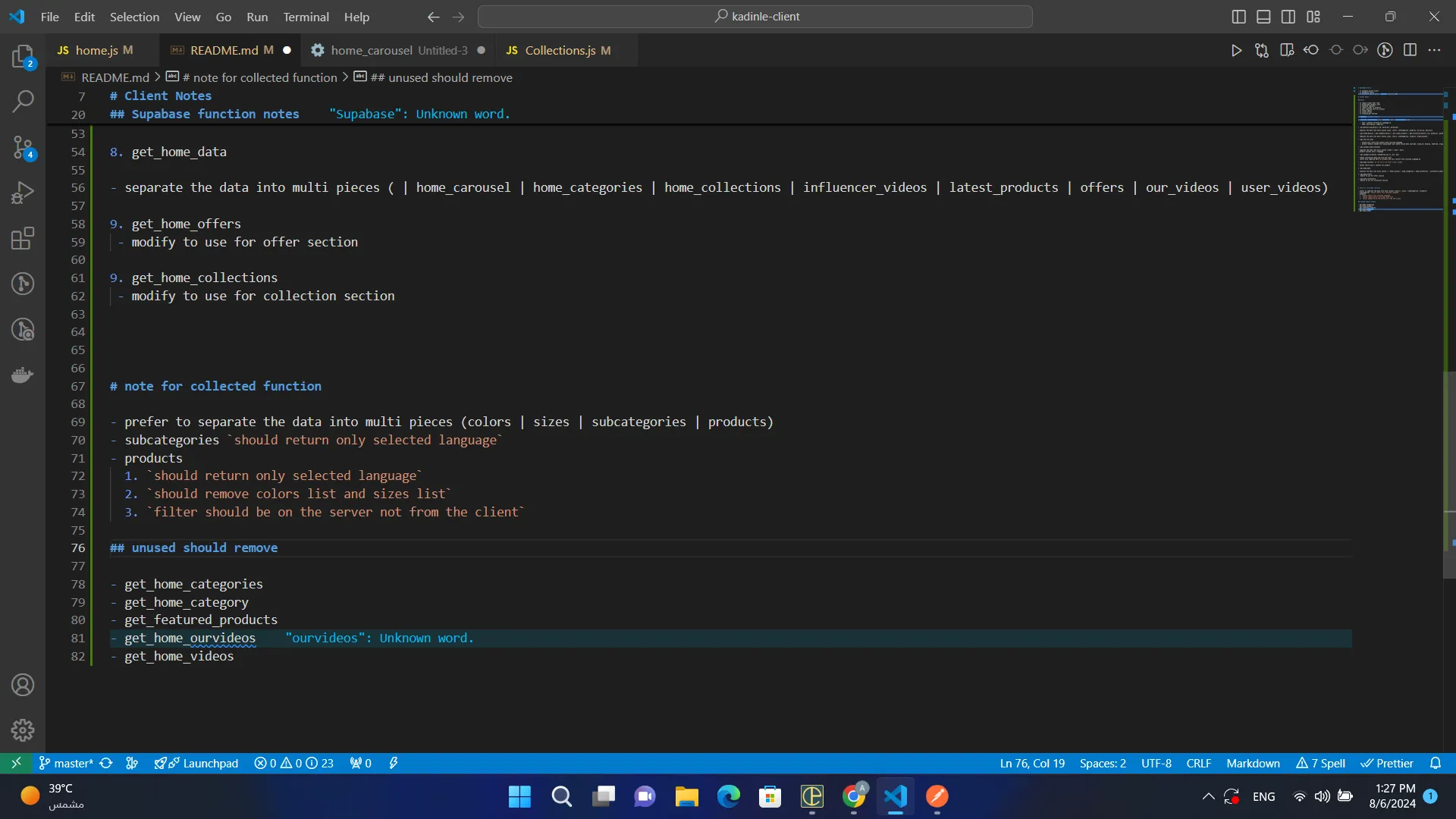Toggle Secondary Side Bar layout button
This screenshot has height=819, width=1456.
1288,17
